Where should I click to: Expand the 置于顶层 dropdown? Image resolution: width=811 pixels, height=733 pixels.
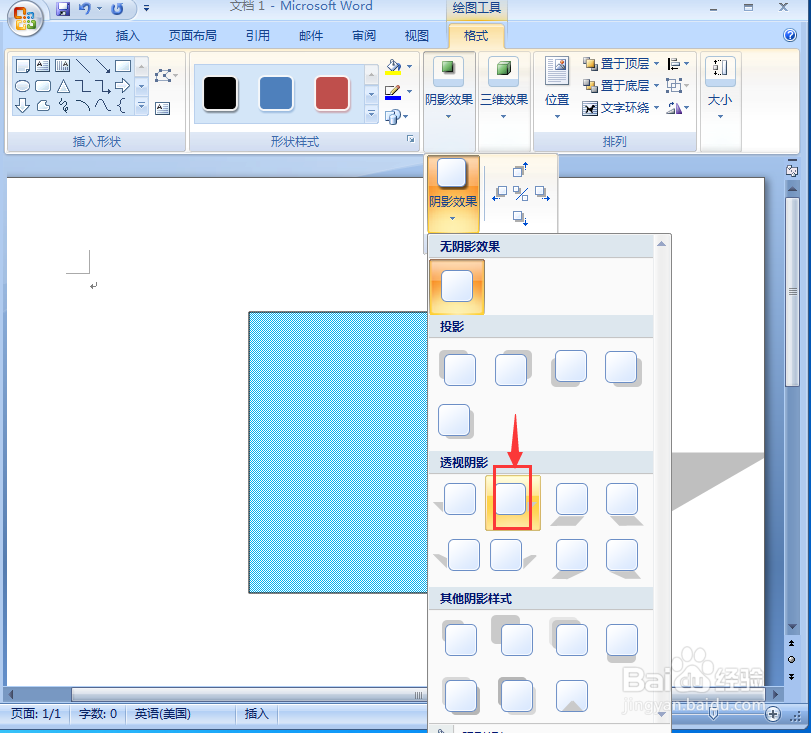click(656, 64)
